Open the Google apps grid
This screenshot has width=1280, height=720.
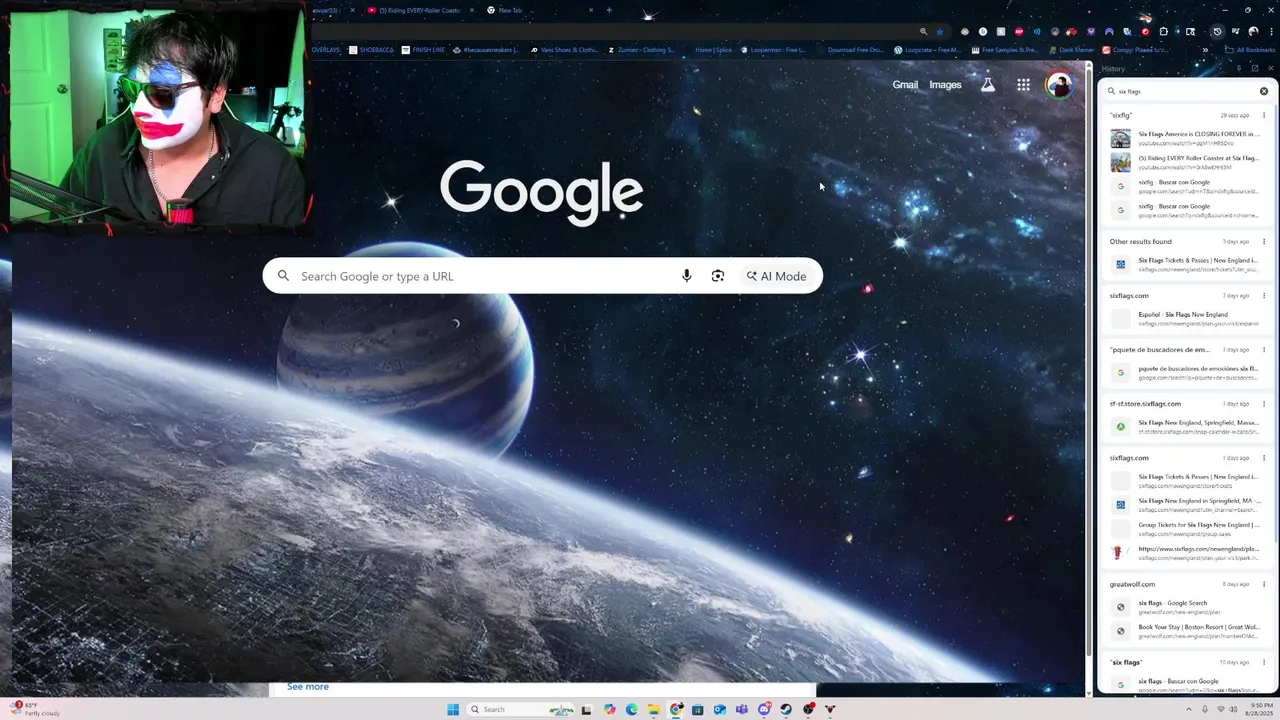1023,85
